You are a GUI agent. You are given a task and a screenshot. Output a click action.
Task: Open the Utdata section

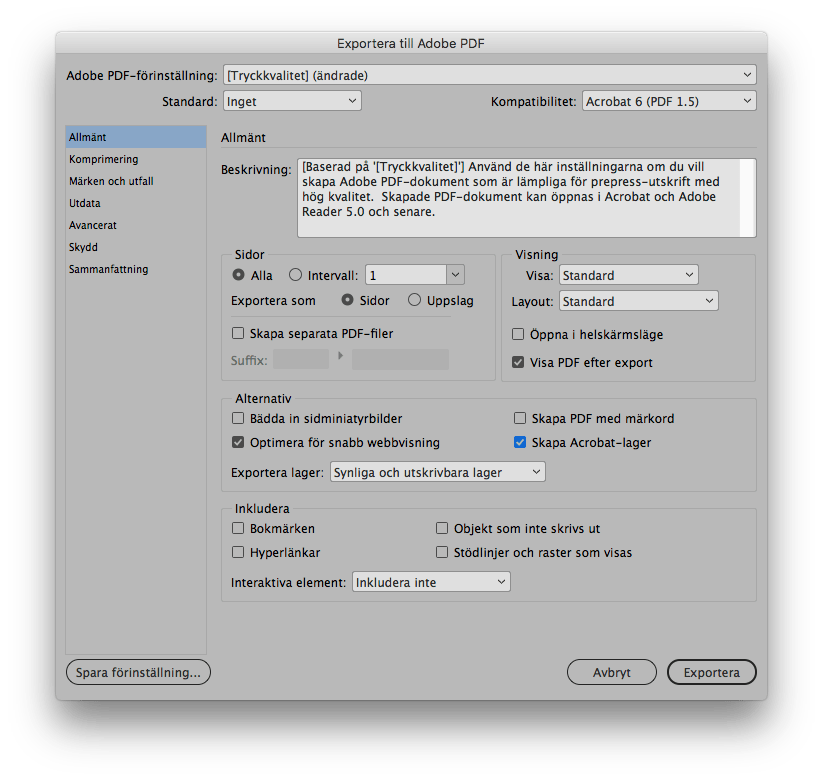[136, 203]
